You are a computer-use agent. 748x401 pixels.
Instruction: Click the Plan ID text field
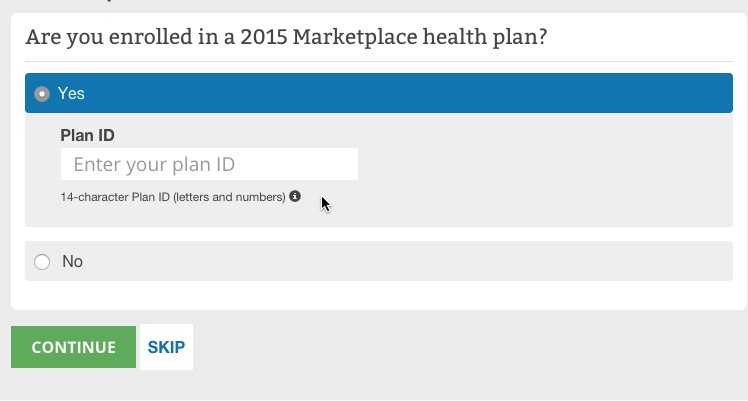pos(209,165)
